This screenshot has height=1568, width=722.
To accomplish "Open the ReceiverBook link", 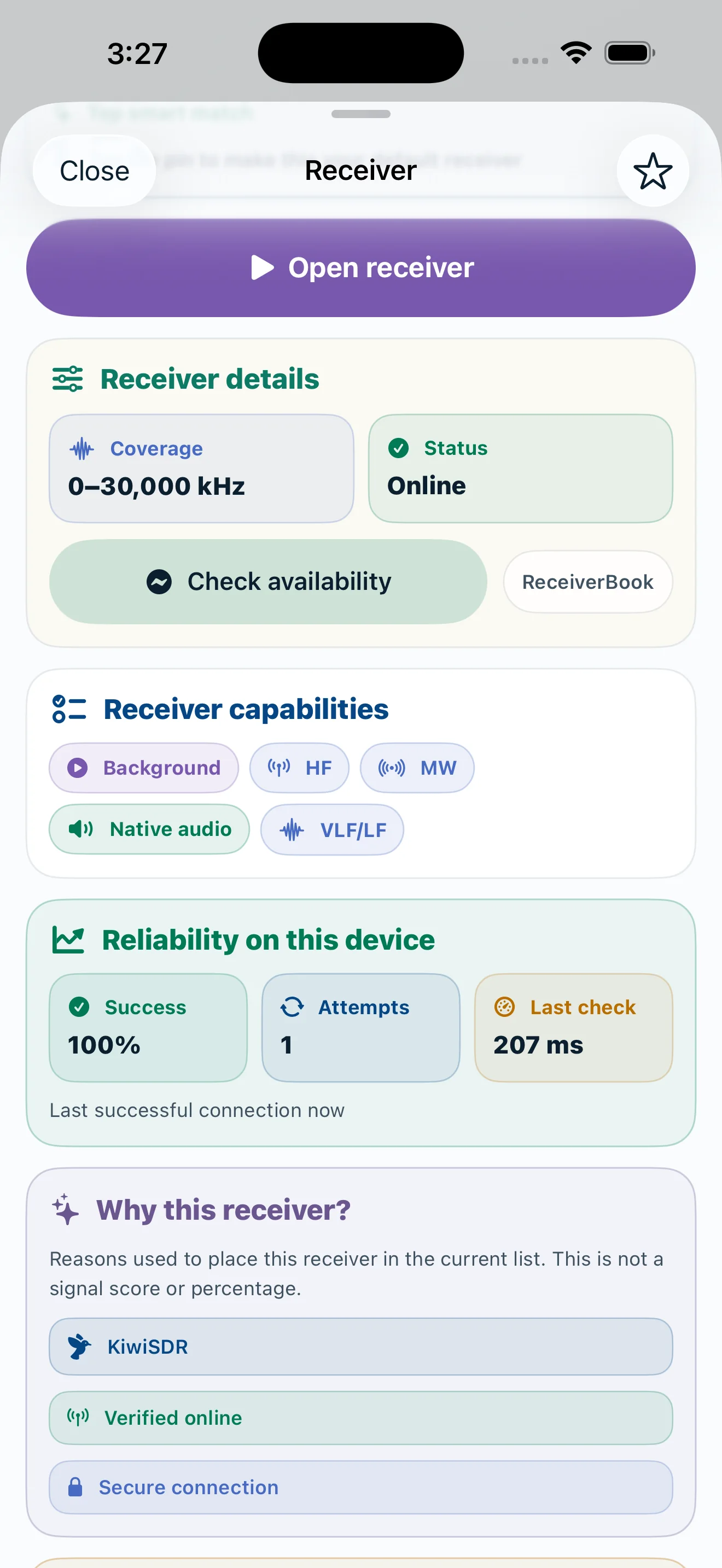I will pyautogui.click(x=588, y=582).
